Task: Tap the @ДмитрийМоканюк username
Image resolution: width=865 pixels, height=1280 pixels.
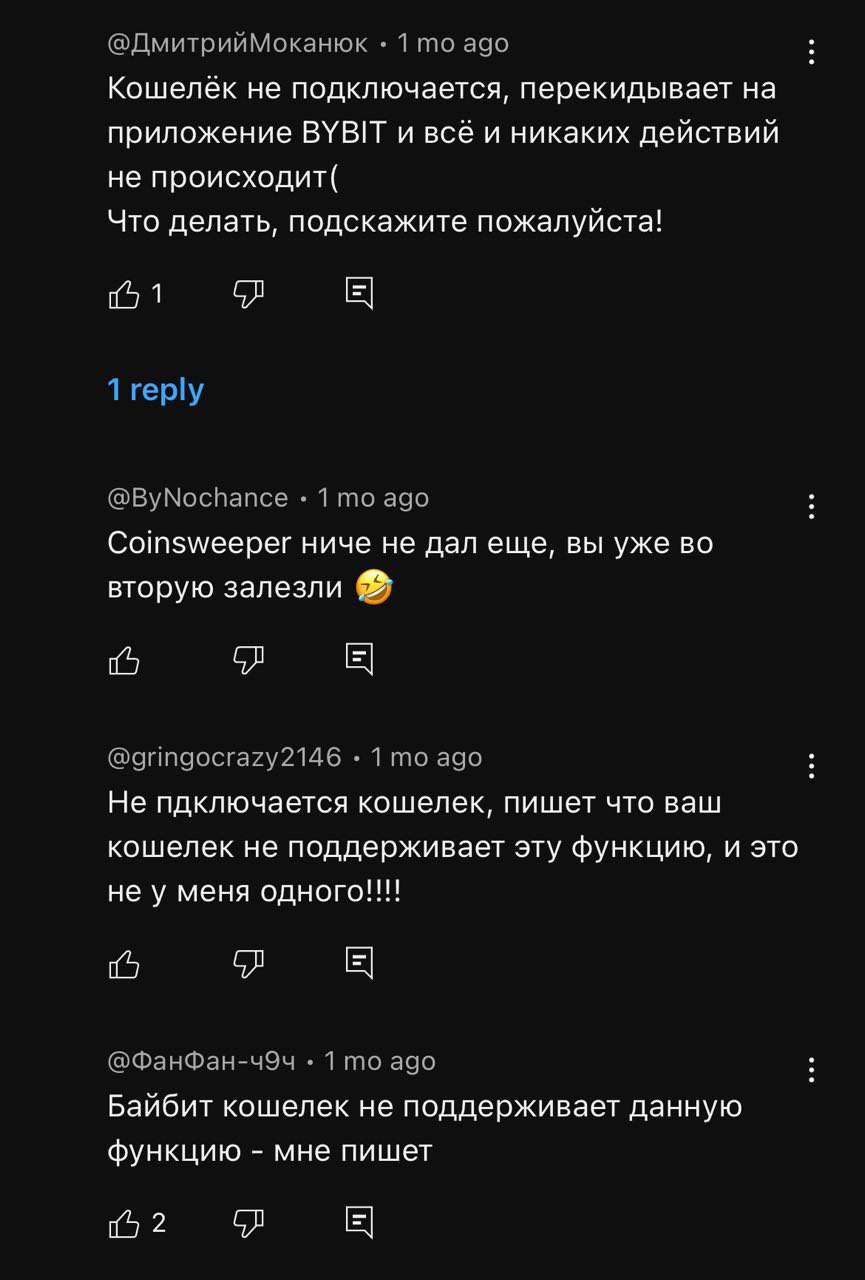Action: (x=238, y=43)
